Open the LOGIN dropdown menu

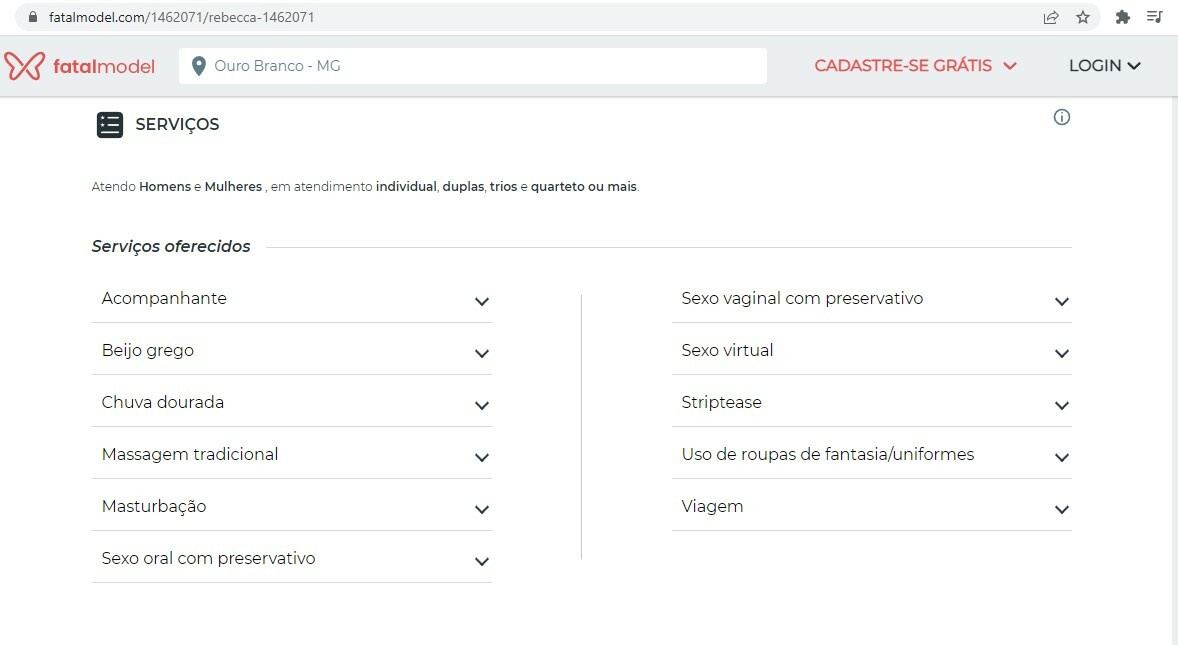(1104, 66)
